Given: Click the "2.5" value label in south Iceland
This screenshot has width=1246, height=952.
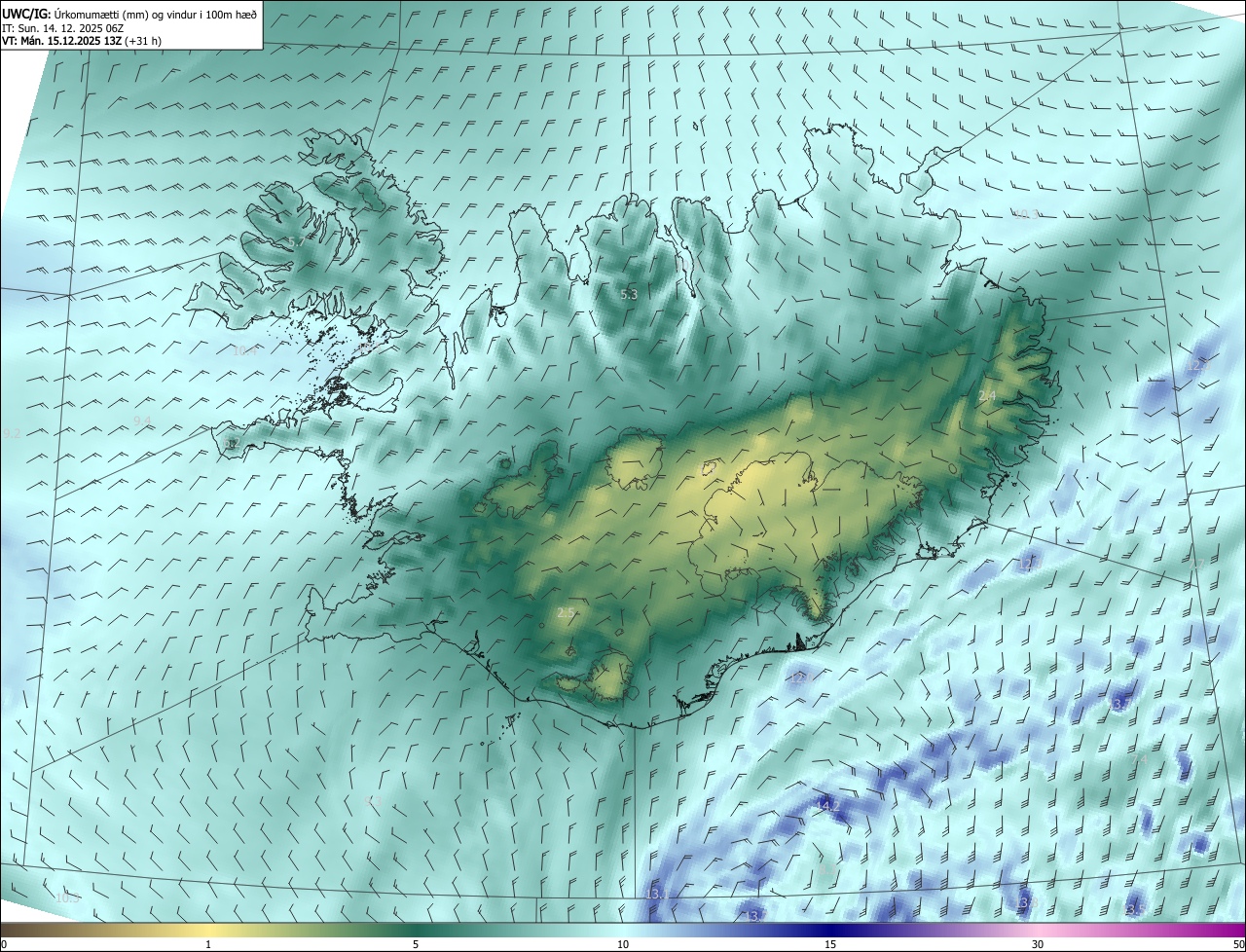Looking at the screenshot, I should click(x=566, y=612).
